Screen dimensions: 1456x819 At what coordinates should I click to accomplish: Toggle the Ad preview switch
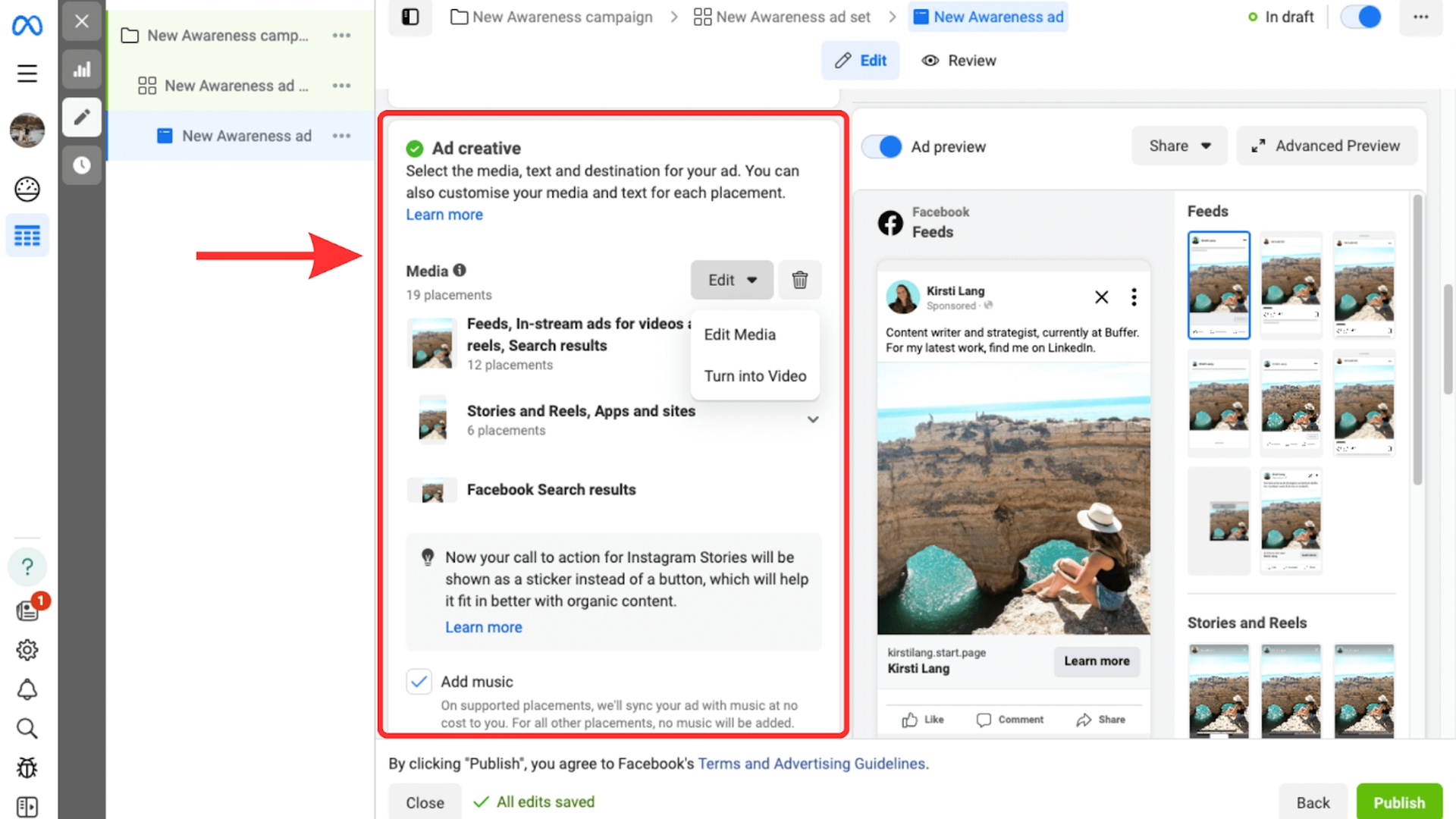click(882, 146)
